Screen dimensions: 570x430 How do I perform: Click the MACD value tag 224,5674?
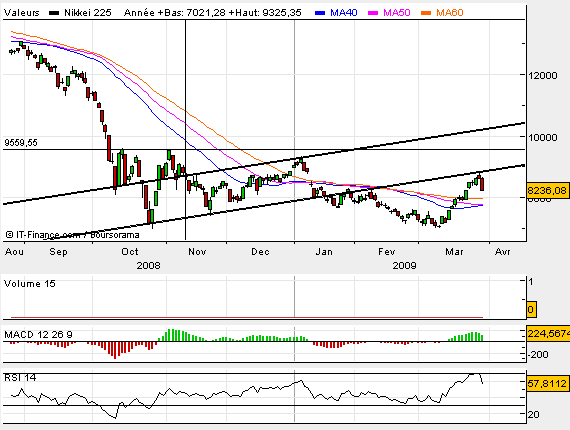548,334
